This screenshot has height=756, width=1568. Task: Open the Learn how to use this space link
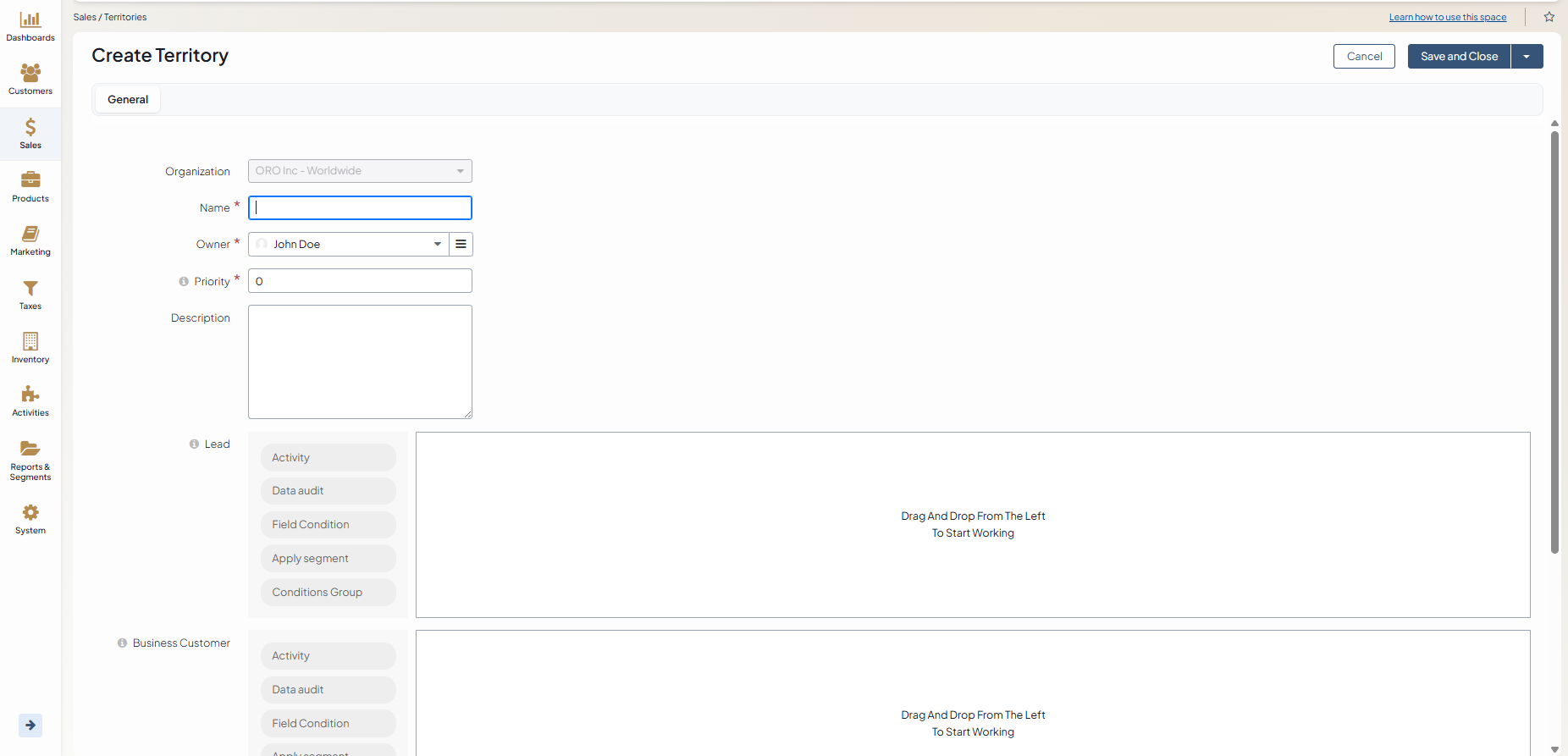pyautogui.click(x=1447, y=17)
